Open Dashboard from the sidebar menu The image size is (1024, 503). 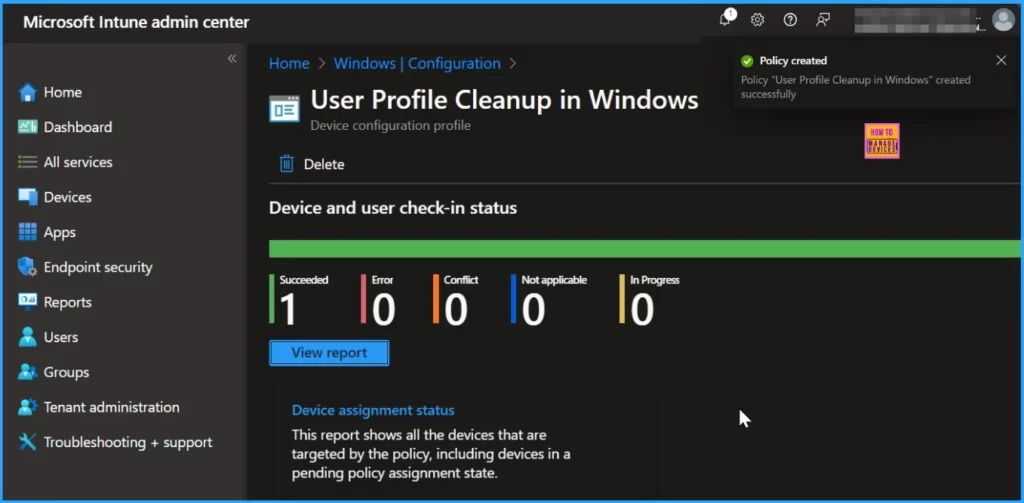(x=78, y=127)
